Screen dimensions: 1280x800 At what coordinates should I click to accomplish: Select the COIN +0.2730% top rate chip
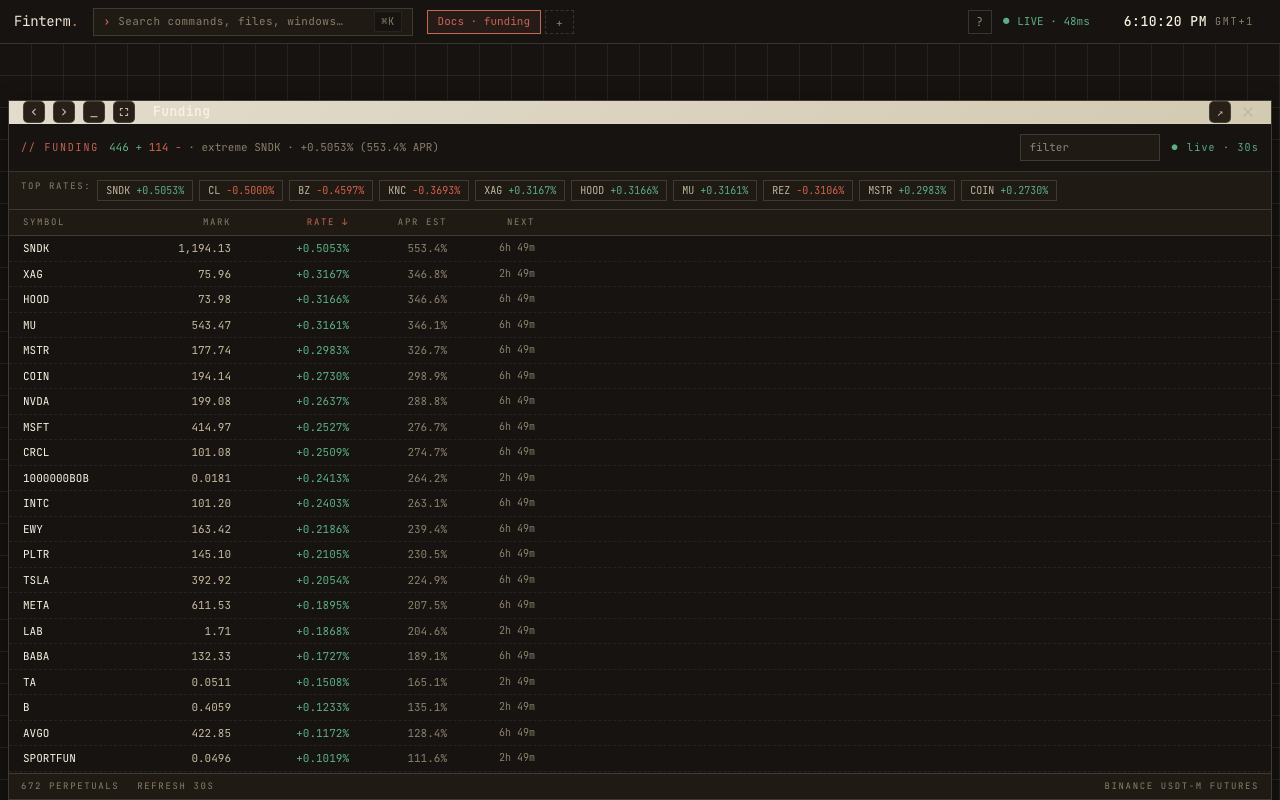coord(1009,191)
